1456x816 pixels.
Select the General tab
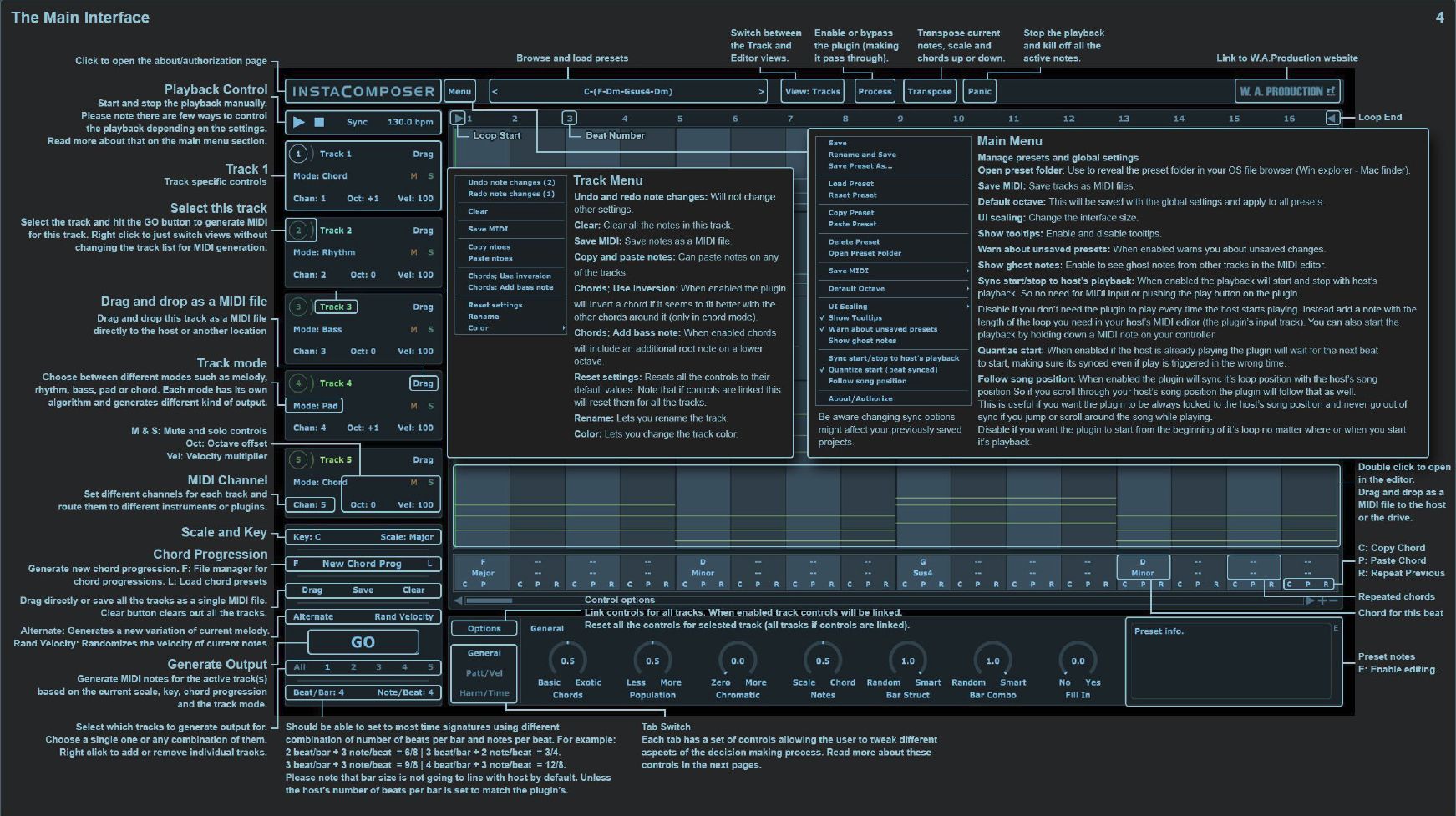coord(484,653)
